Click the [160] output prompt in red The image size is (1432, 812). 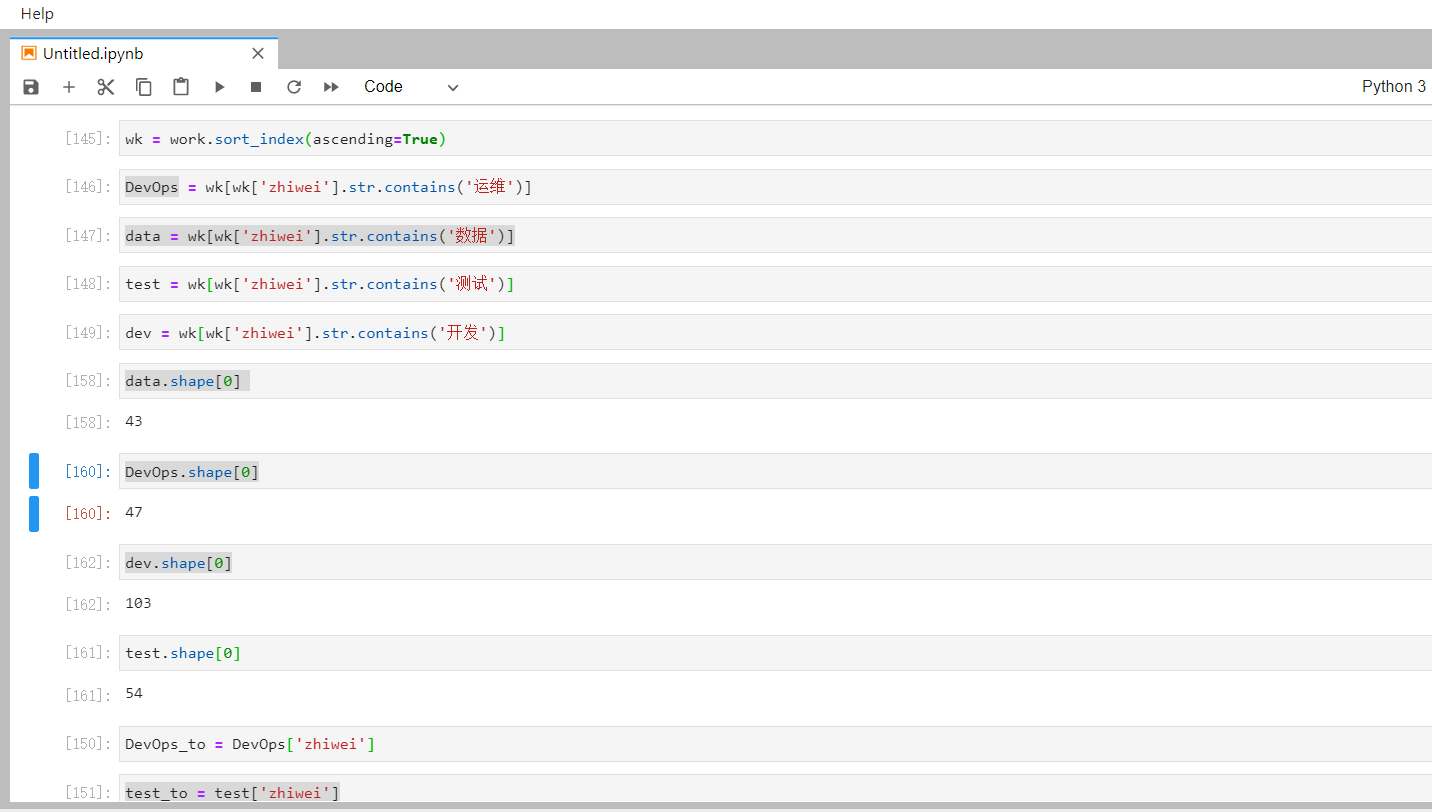tap(88, 514)
